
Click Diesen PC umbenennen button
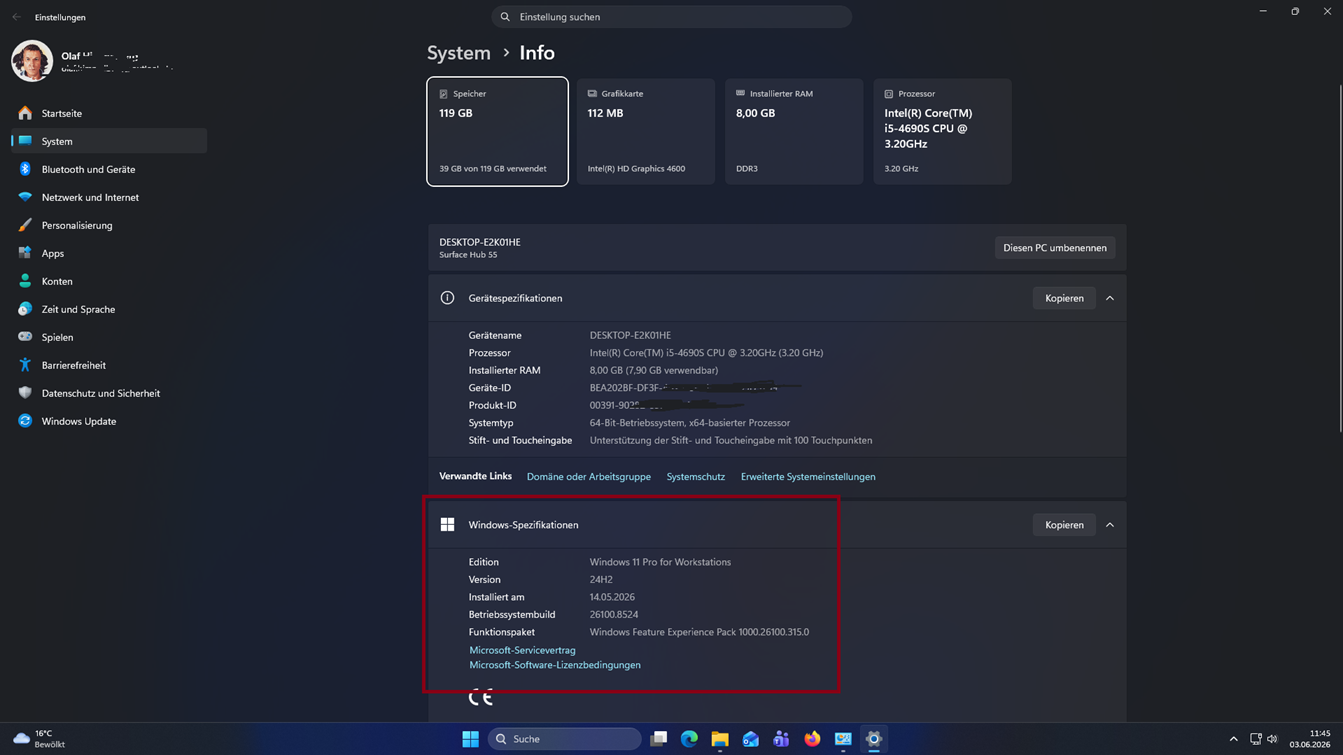(1055, 248)
